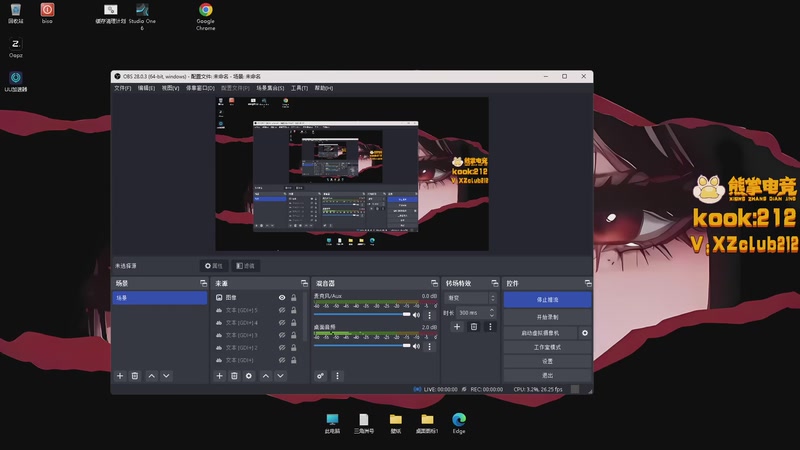Screen dimensions: 800x450
Task: Toggle the lock on Text (GDI+) 4 source
Action: tap(293, 322)
